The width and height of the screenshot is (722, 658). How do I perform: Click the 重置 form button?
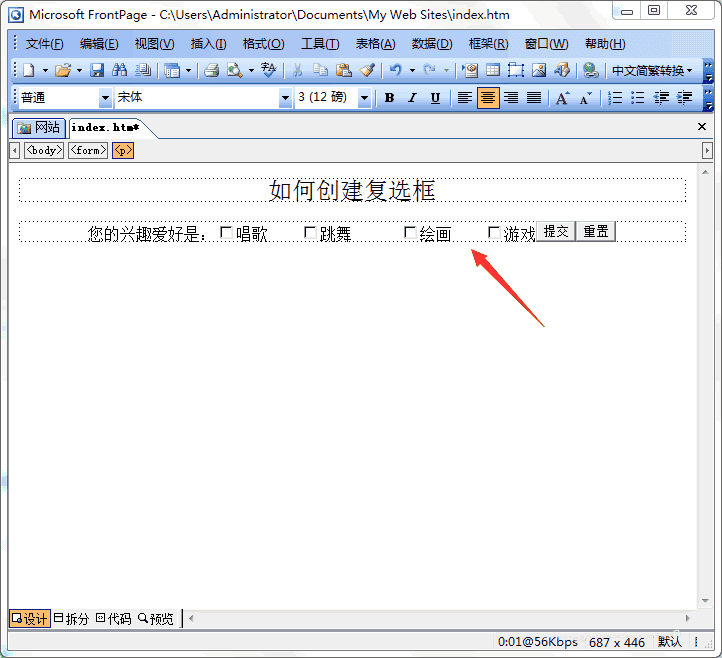click(x=596, y=232)
